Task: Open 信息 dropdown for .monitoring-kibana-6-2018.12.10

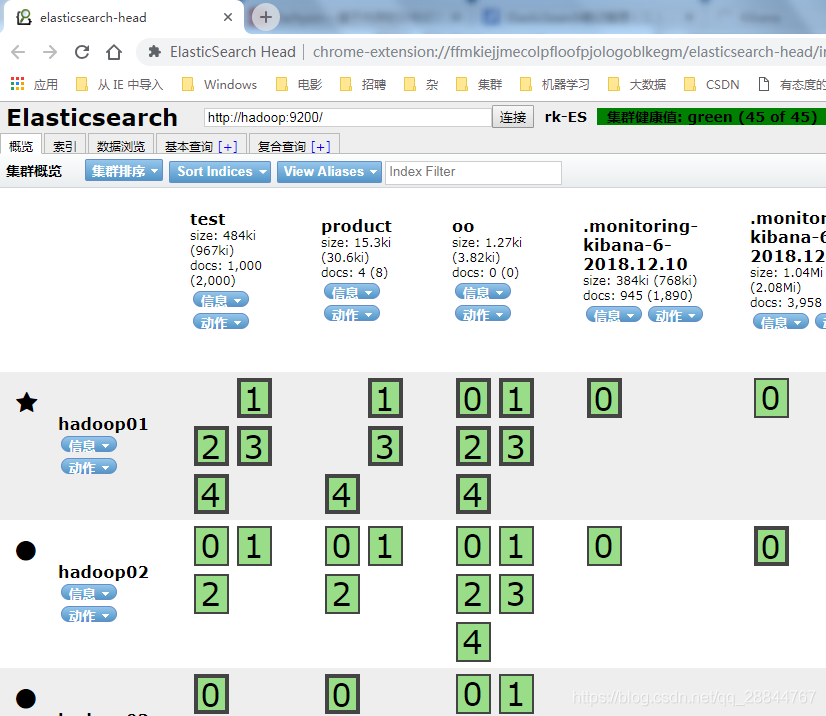Action: (x=614, y=315)
